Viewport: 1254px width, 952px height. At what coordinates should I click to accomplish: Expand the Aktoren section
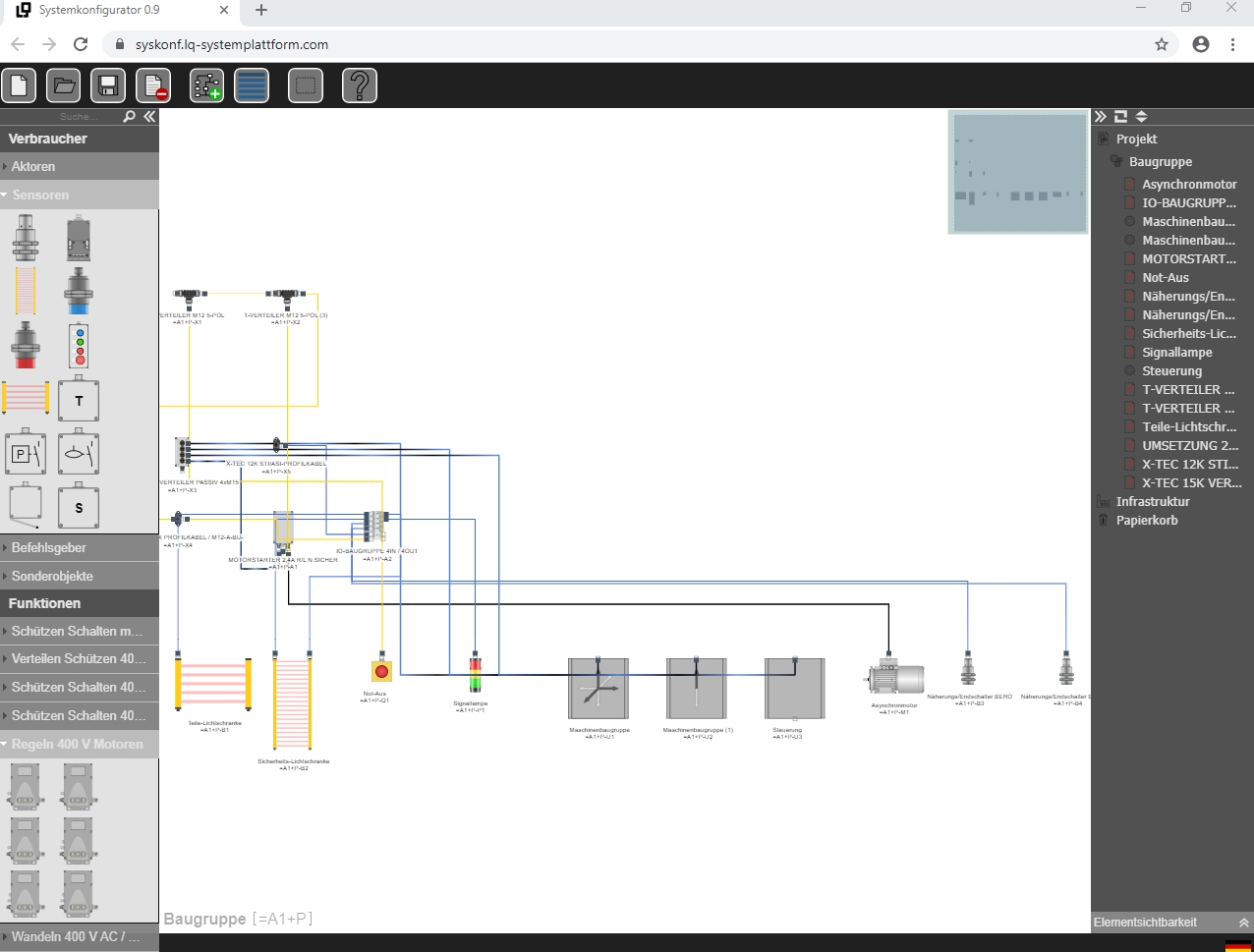click(79, 167)
